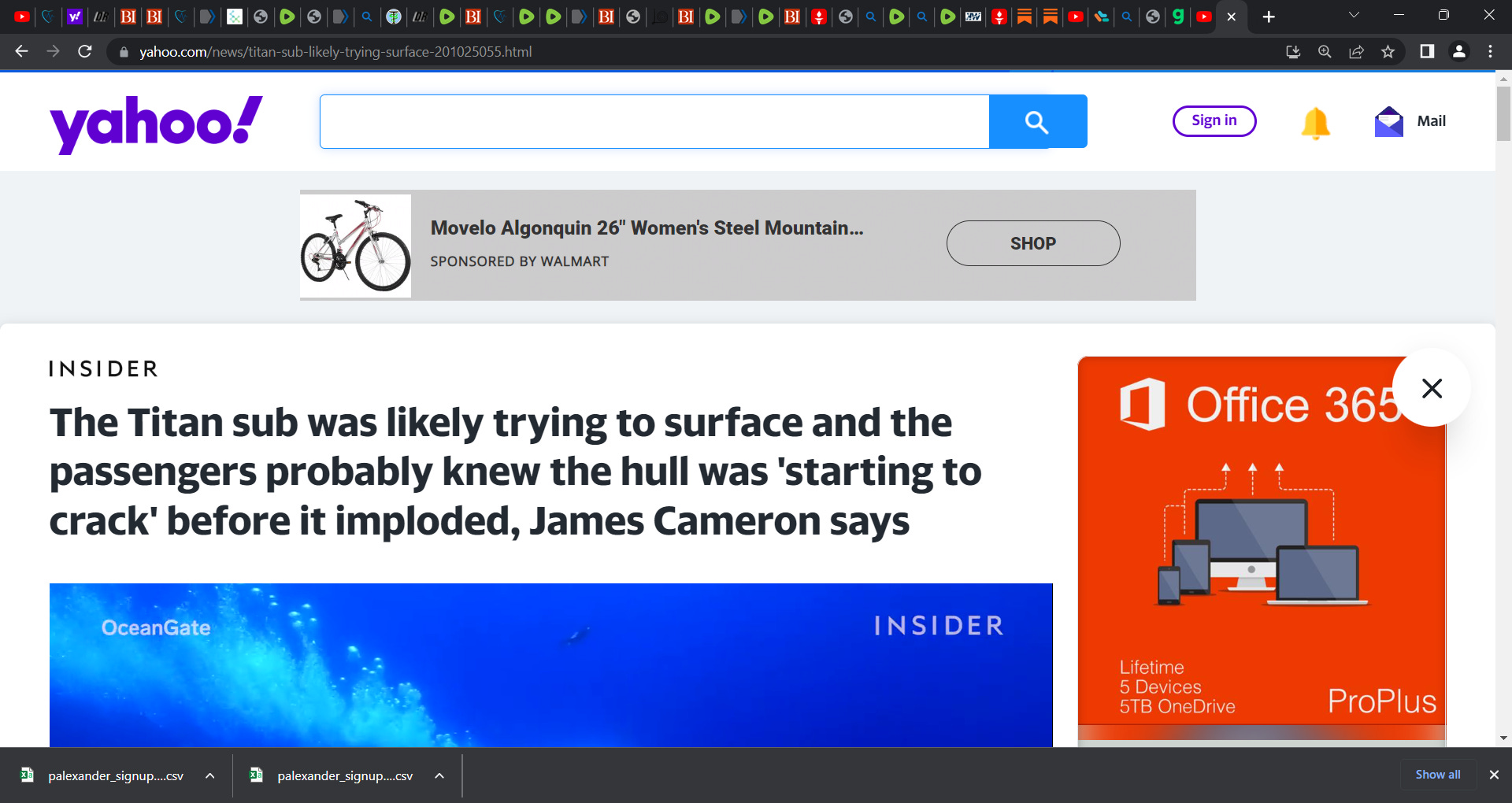Screen dimensions: 1512x803
Task: Open the zoom magnifier in address bar
Action: click(1325, 52)
